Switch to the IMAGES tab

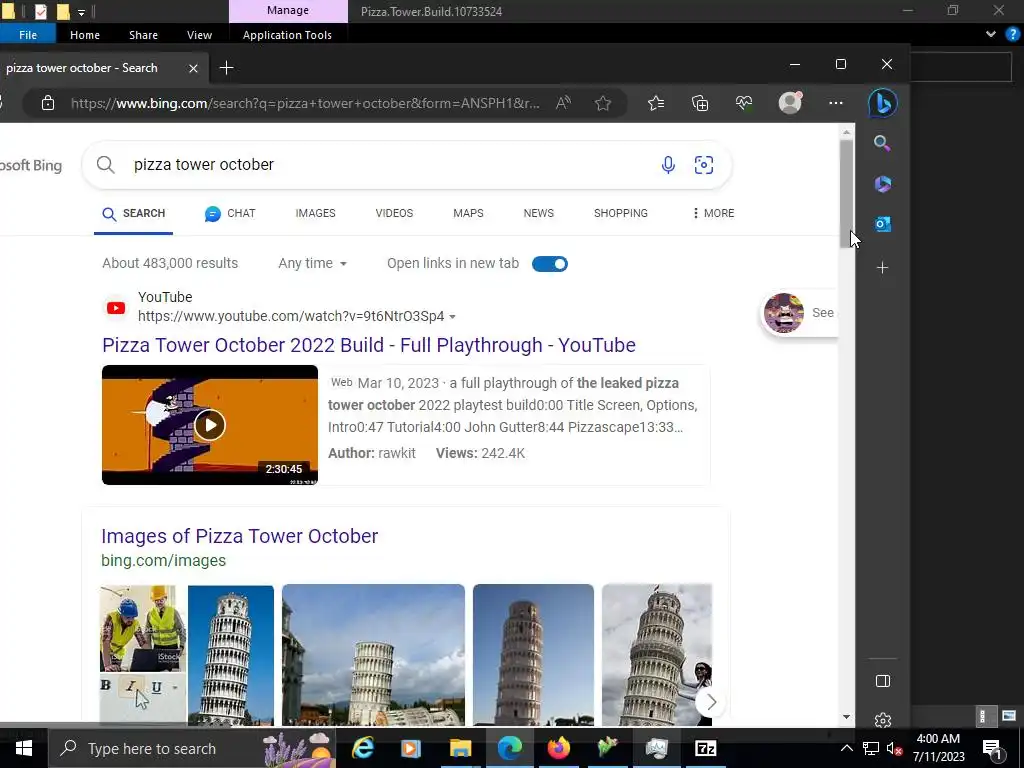(x=315, y=213)
